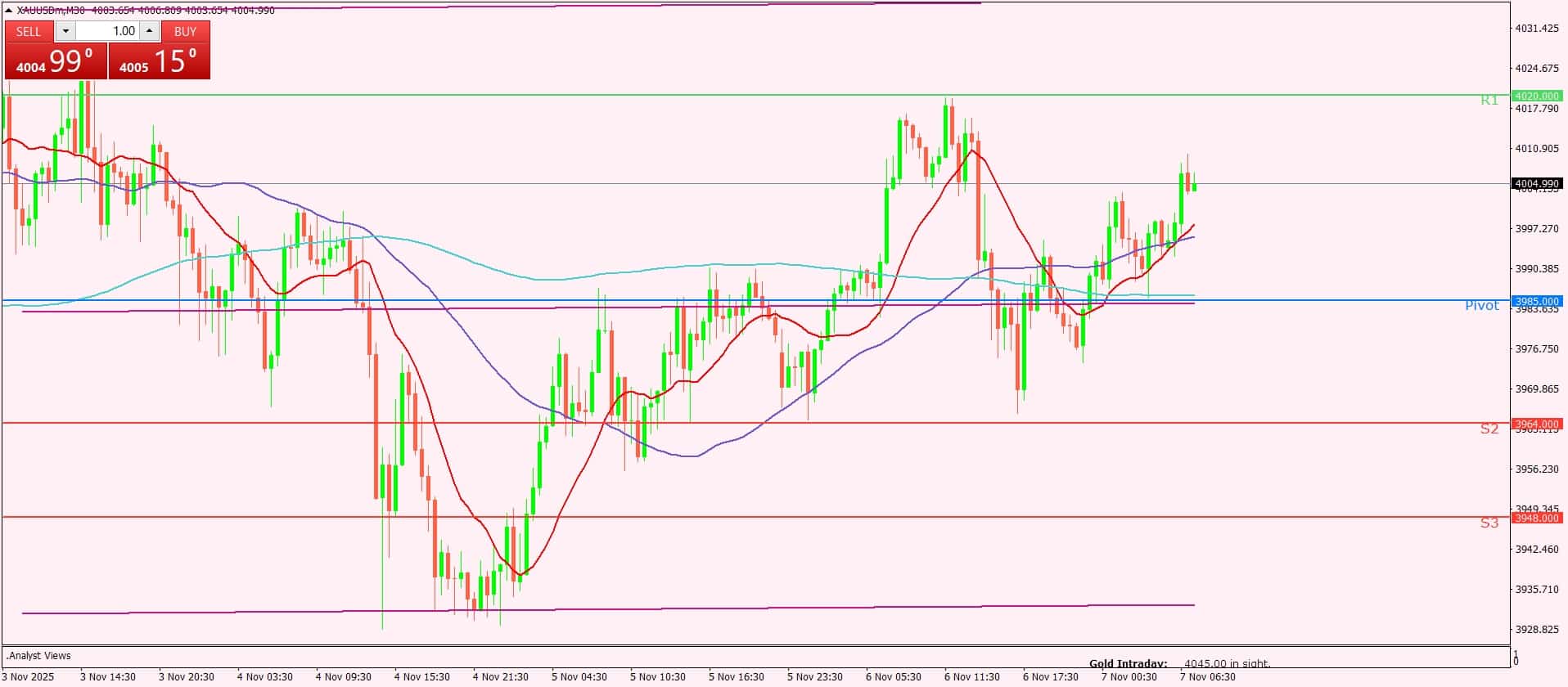Screen dimensions: 1568x687
Task: Click the green 4020.000 price tag
Action: pyautogui.click(x=1536, y=96)
